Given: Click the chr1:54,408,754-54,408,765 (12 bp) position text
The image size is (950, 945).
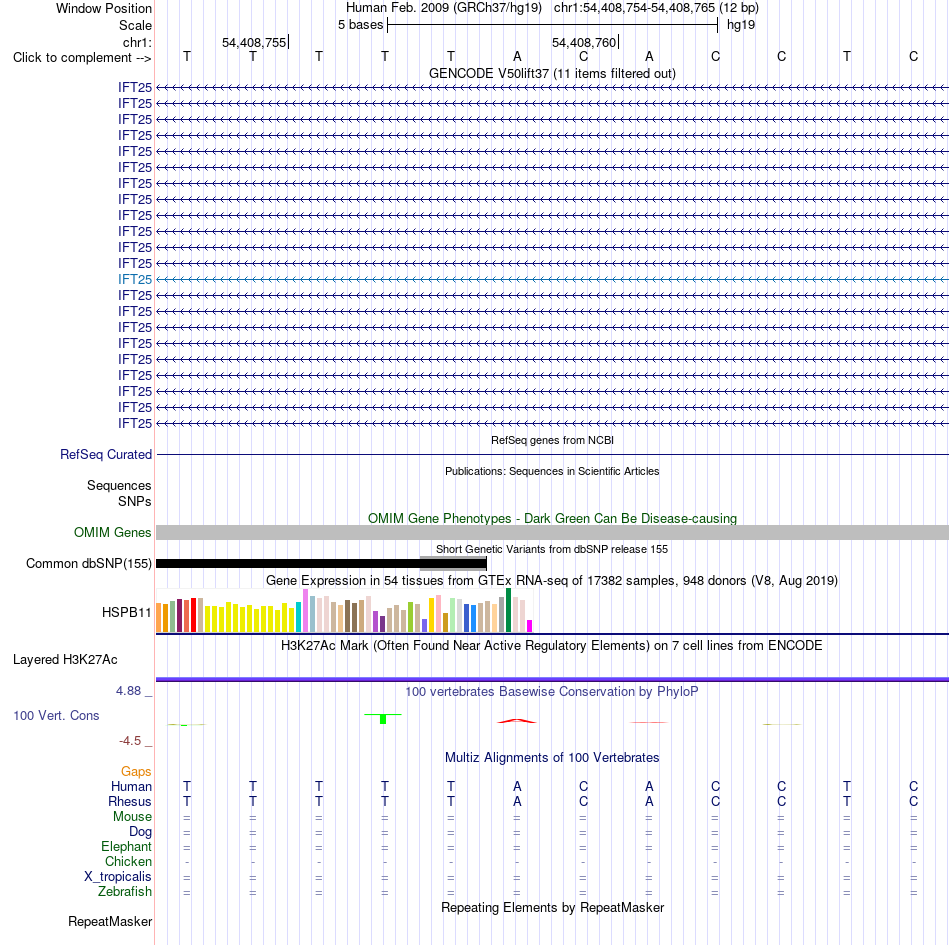Looking at the screenshot, I should (656, 8).
